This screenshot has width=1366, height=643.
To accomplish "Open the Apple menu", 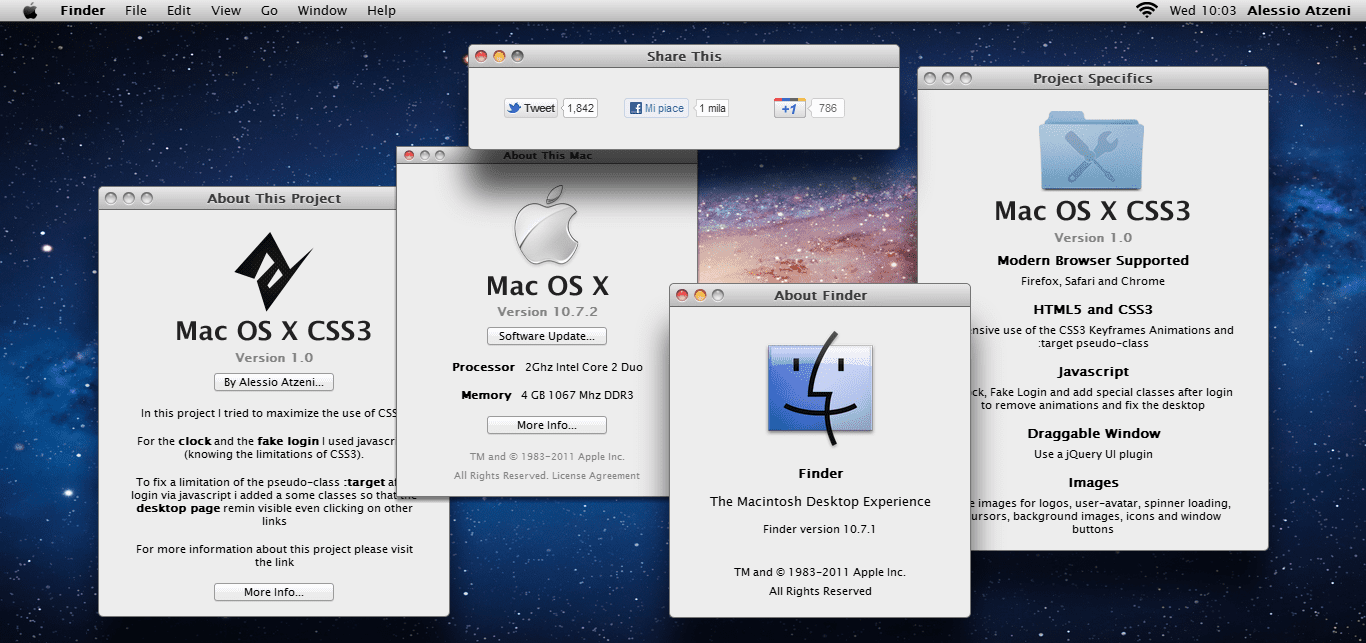I will (x=28, y=10).
